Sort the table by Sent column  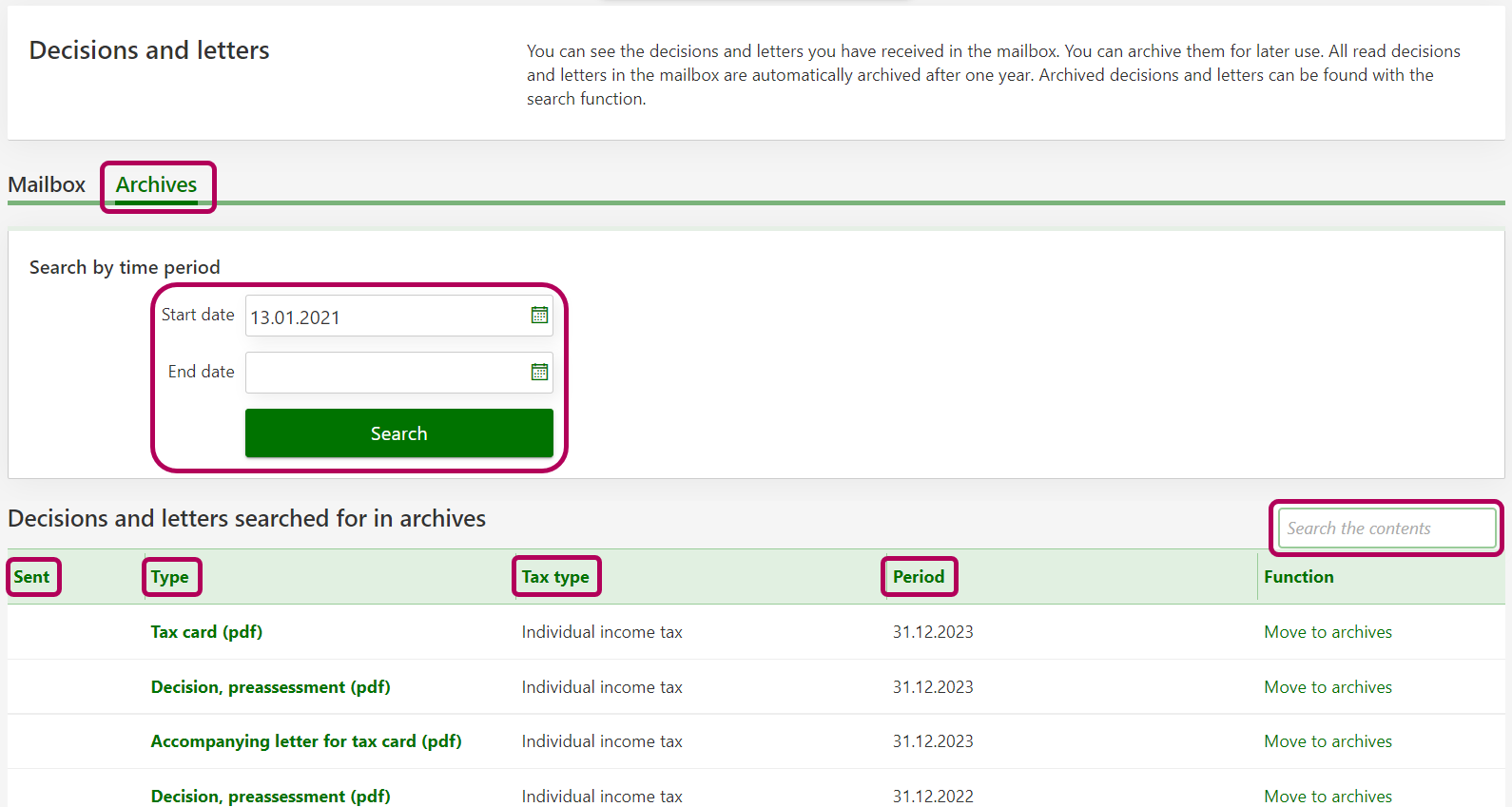pos(32,577)
